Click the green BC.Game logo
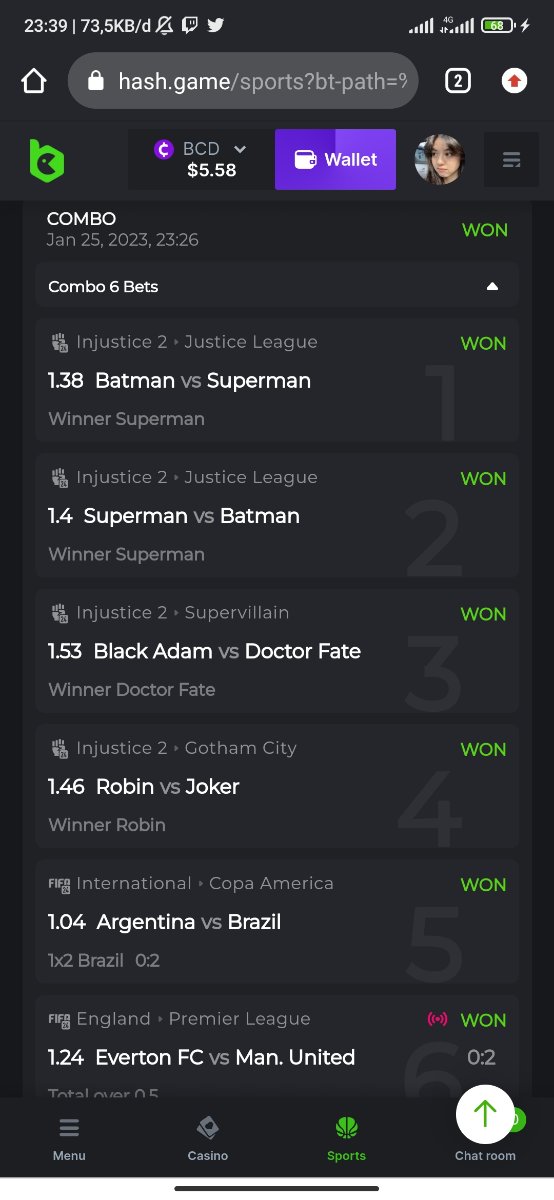 pyautogui.click(x=46, y=160)
